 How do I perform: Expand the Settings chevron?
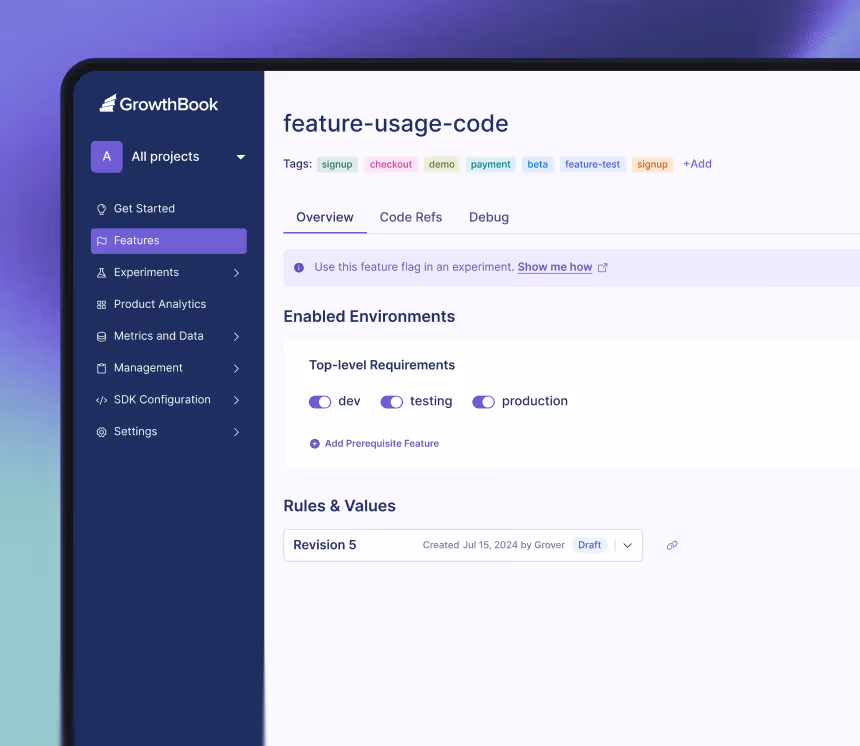[236, 432]
